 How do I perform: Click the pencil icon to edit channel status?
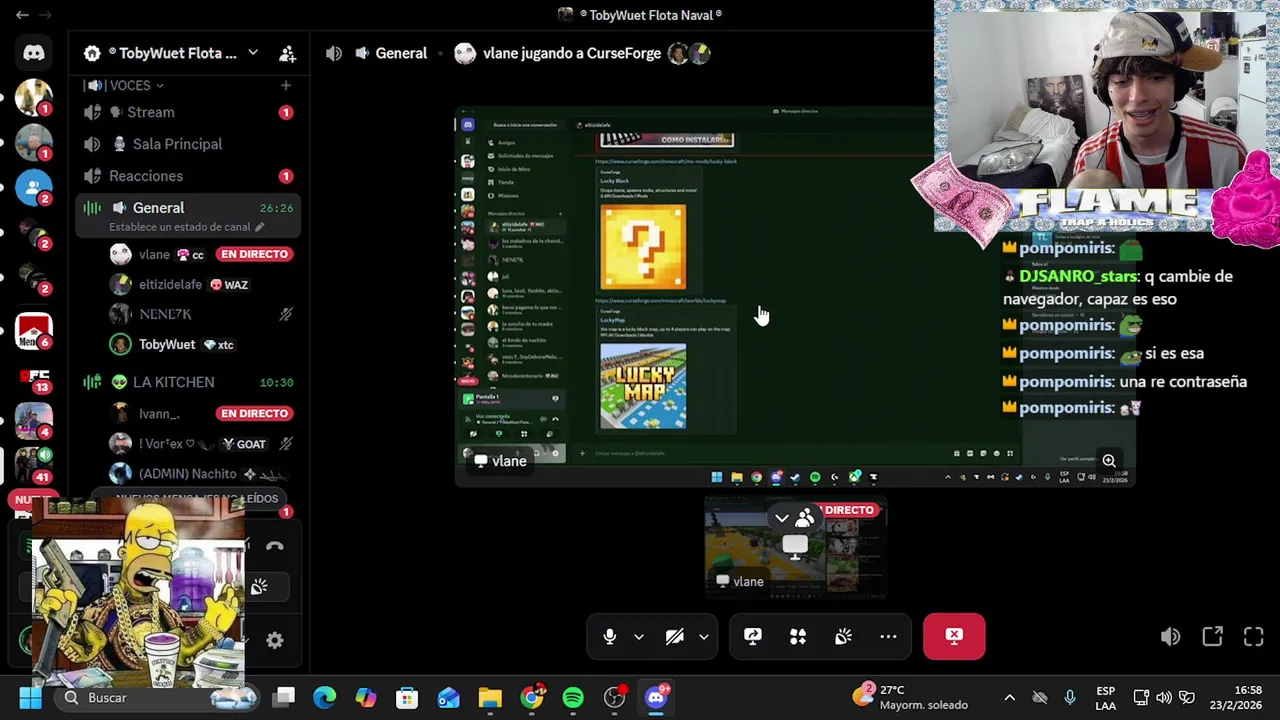click(x=260, y=227)
